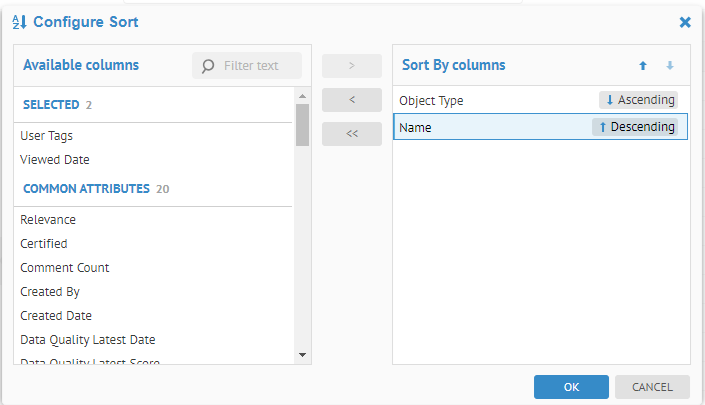The height and width of the screenshot is (405, 705).
Task: Collapse the COMMON ATTRIBUTES section header
Action: pyautogui.click(x=86, y=188)
